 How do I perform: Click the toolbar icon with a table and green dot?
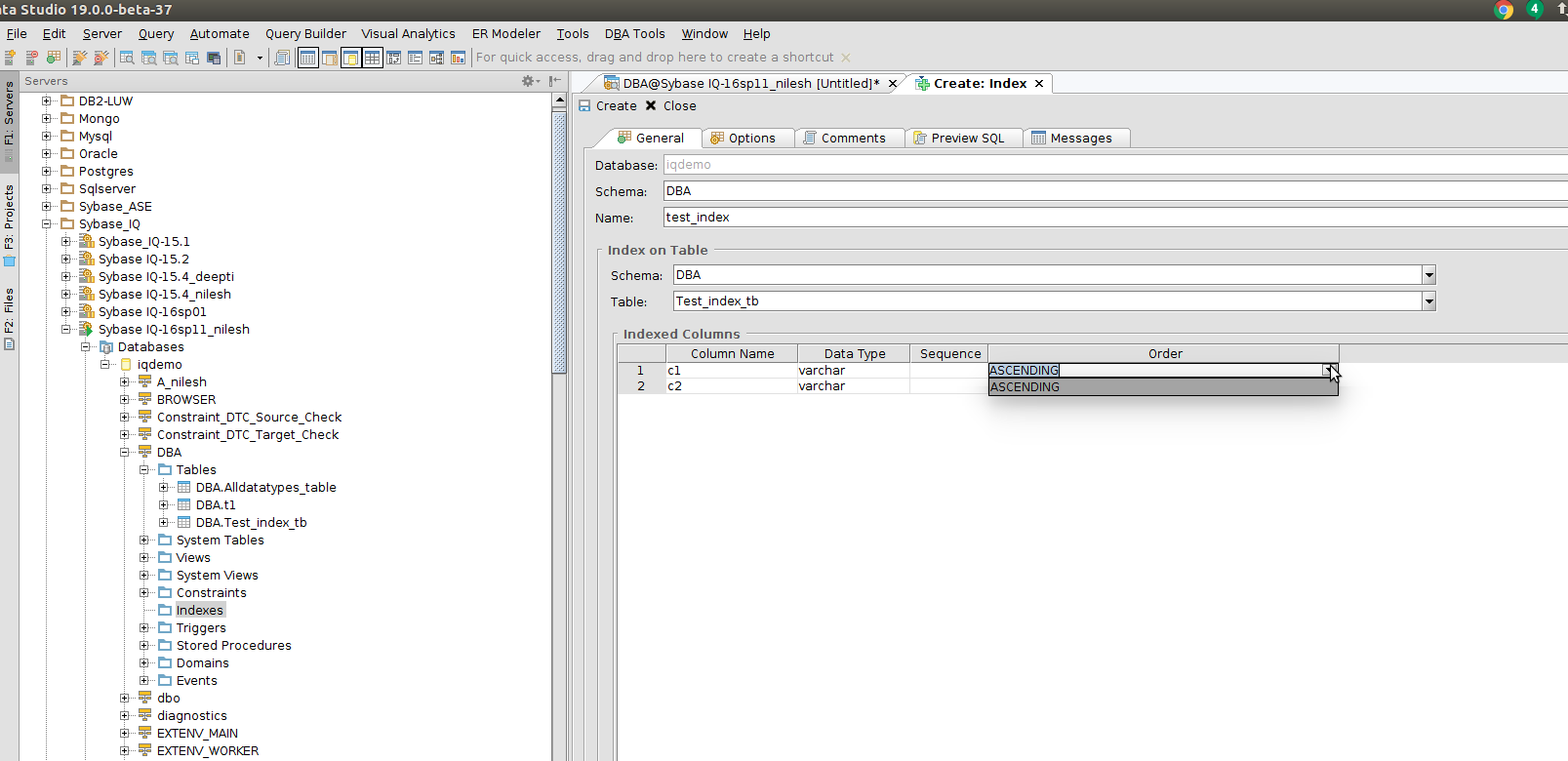click(x=53, y=58)
